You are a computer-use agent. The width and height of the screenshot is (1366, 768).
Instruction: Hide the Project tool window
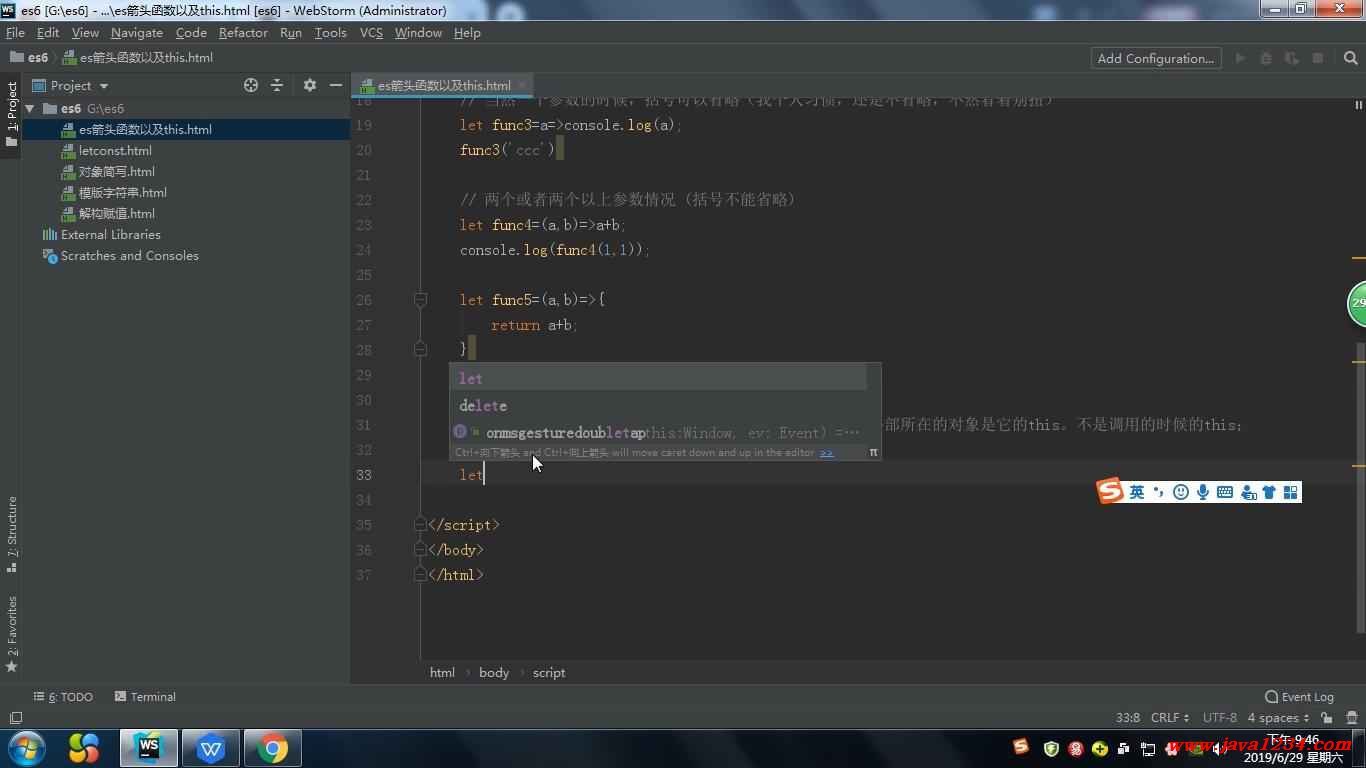336,85
